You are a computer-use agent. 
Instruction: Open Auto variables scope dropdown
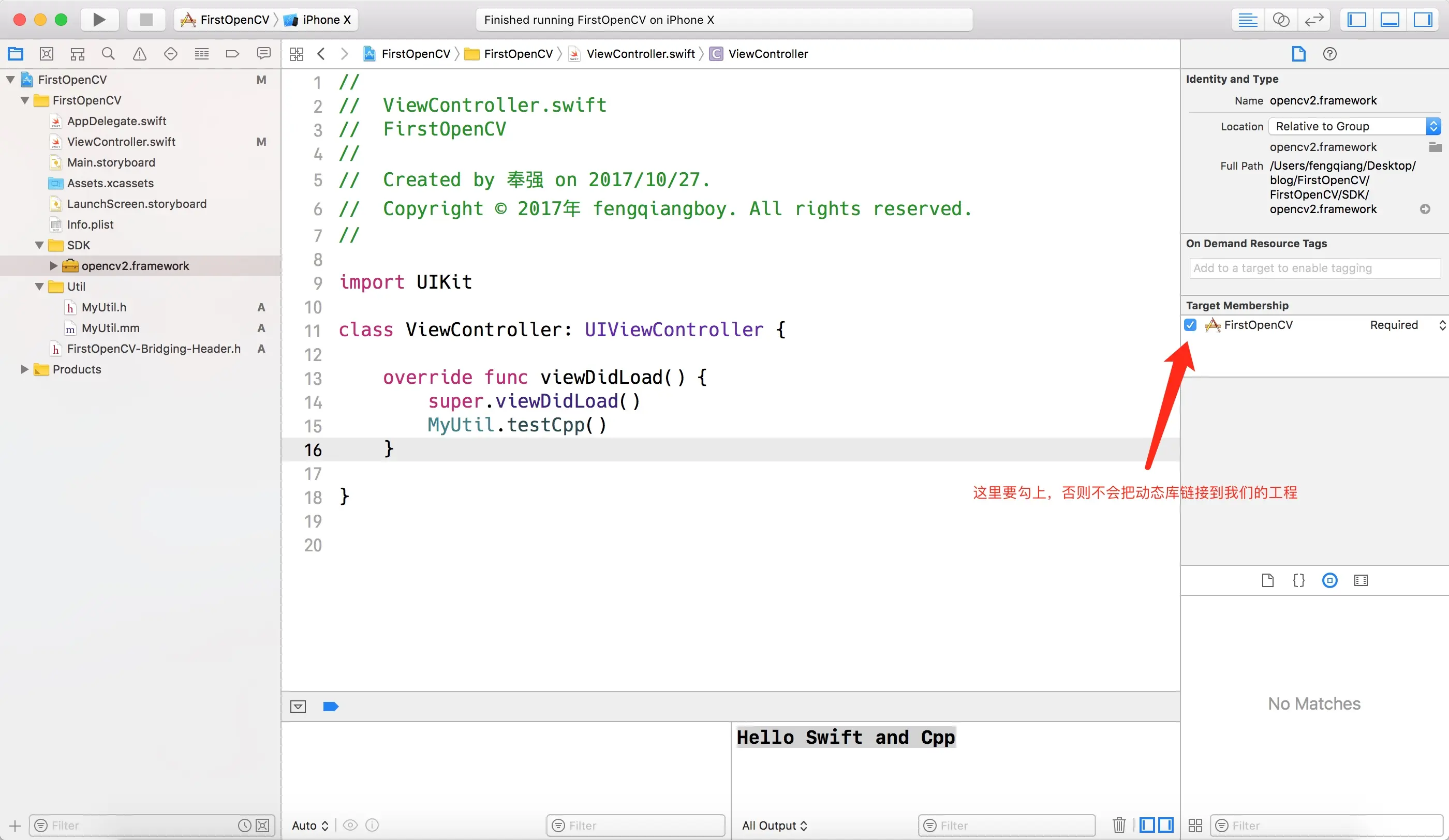pos(310,826)
